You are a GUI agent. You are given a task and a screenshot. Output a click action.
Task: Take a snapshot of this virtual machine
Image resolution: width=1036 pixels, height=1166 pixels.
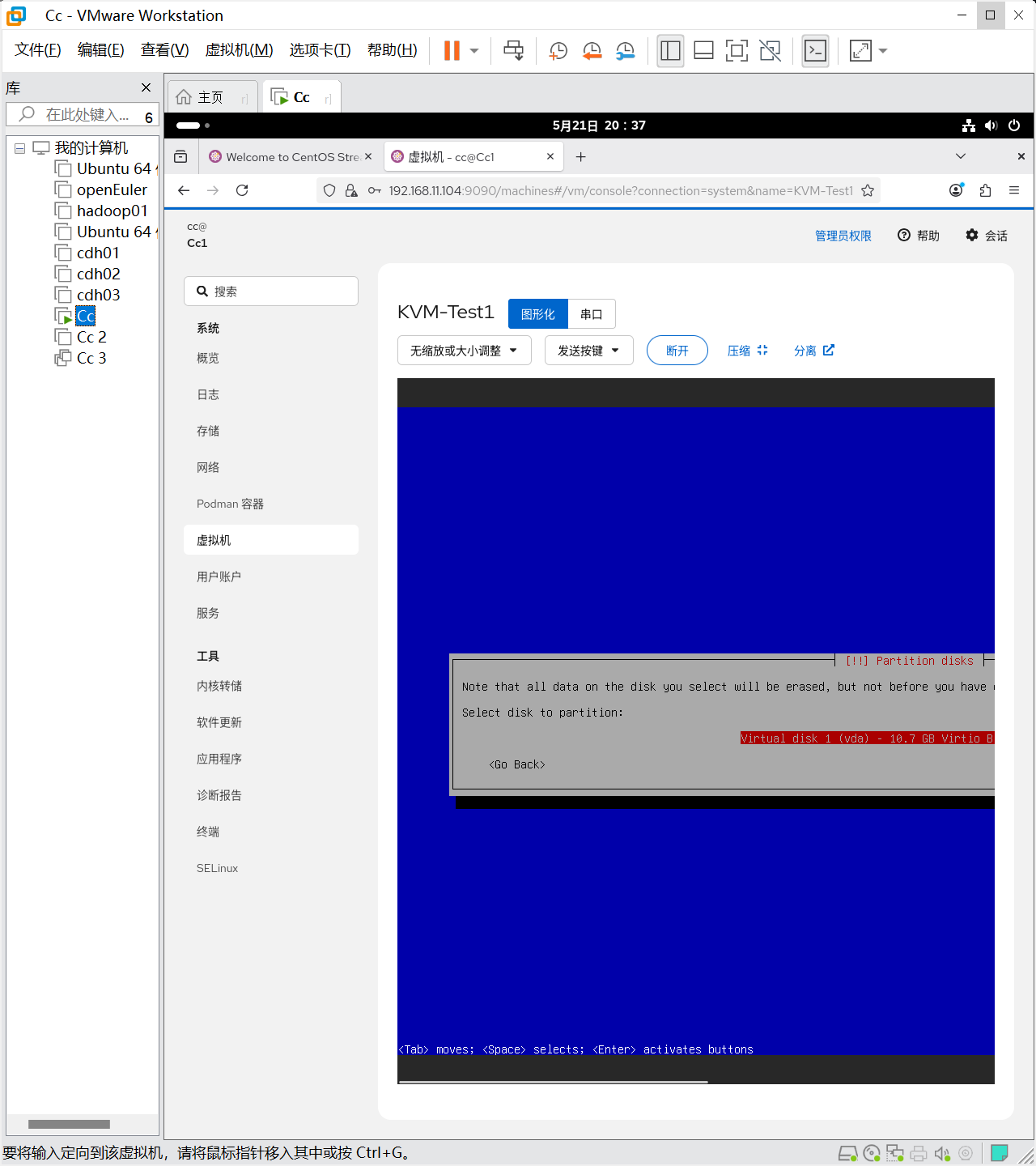(558, 51)
